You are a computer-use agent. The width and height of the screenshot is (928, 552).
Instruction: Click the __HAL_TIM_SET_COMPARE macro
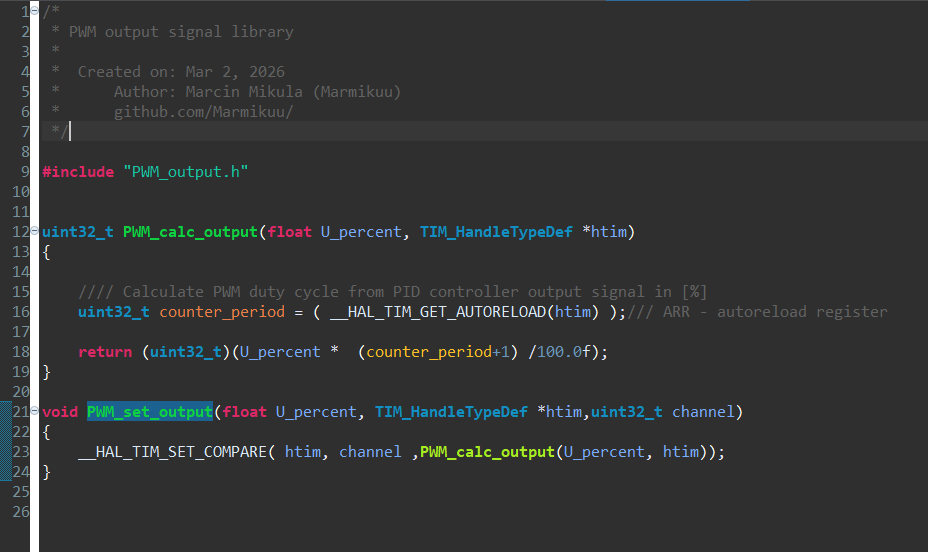[173, 452]
